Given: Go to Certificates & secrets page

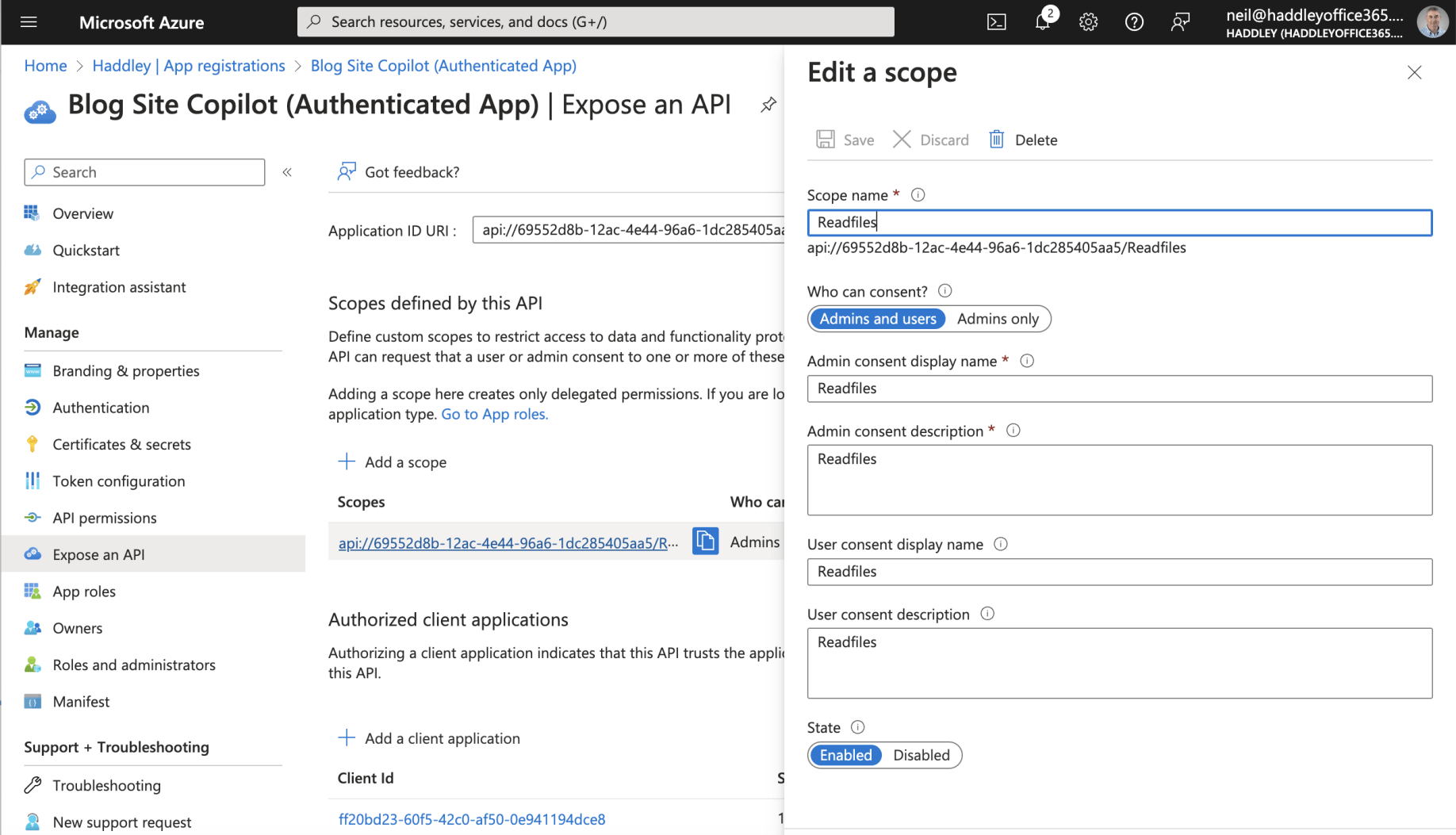Looking at the screenshot, I should tap(121, 444).
